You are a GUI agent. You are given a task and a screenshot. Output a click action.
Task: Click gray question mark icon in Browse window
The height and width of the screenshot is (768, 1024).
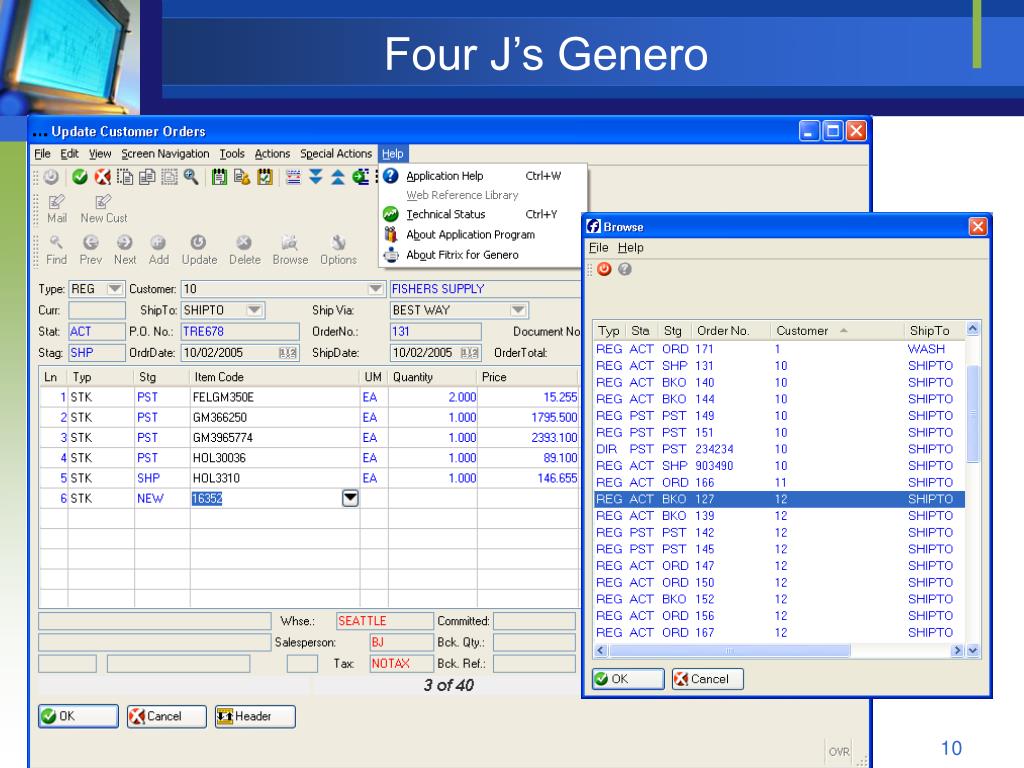[625, 269]
